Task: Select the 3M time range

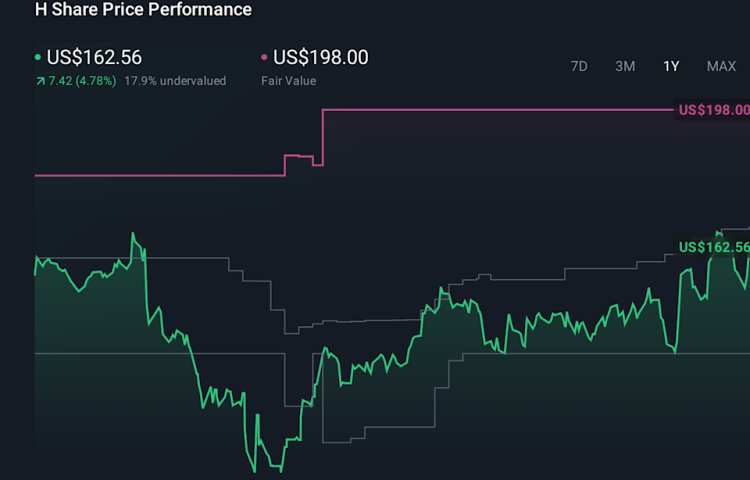Action: pos(625,66)
